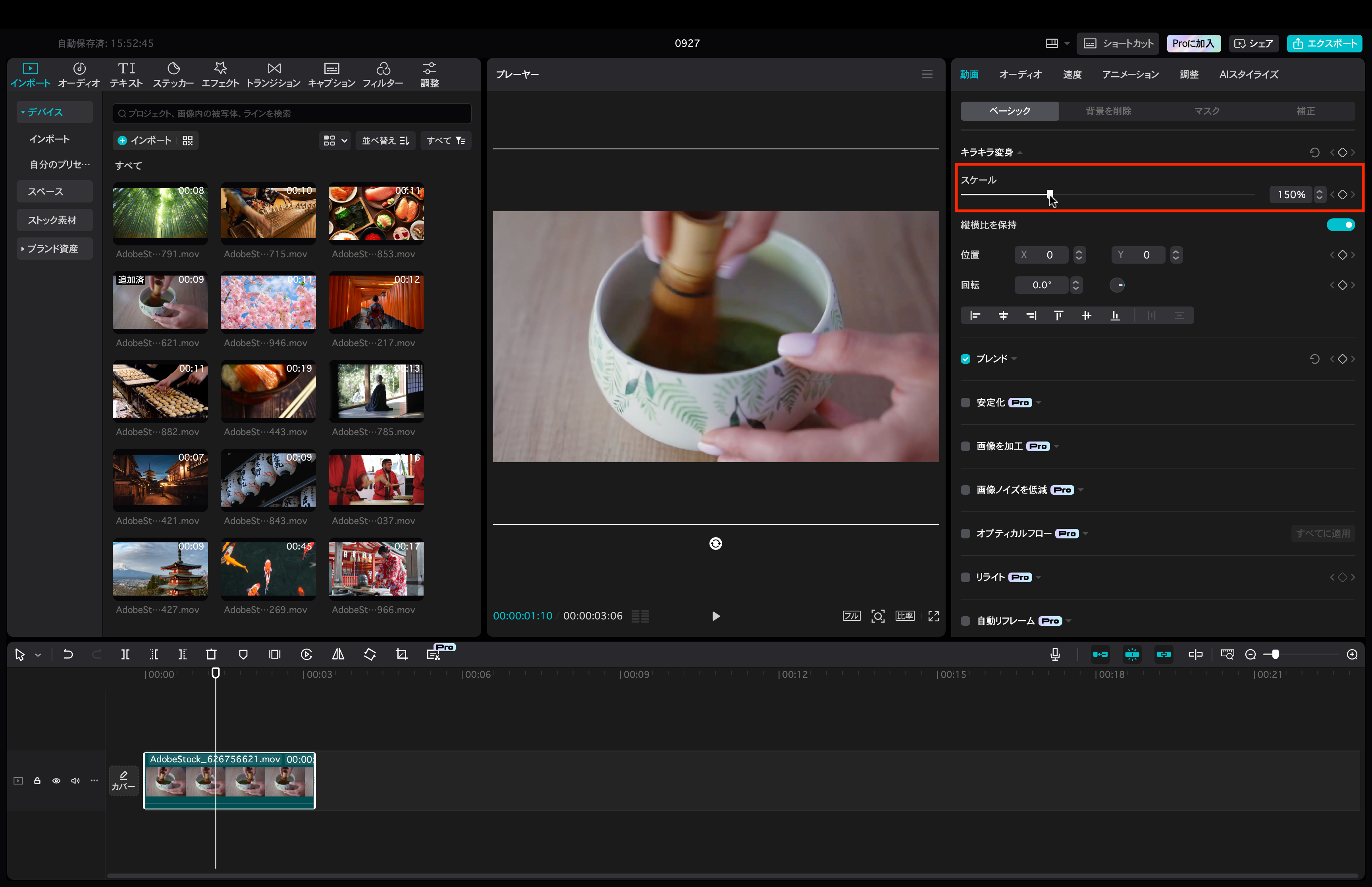This screenshot has height=887, width=1372.
Task: Toggle track visibility eye icon
Action: pos(56,781)
